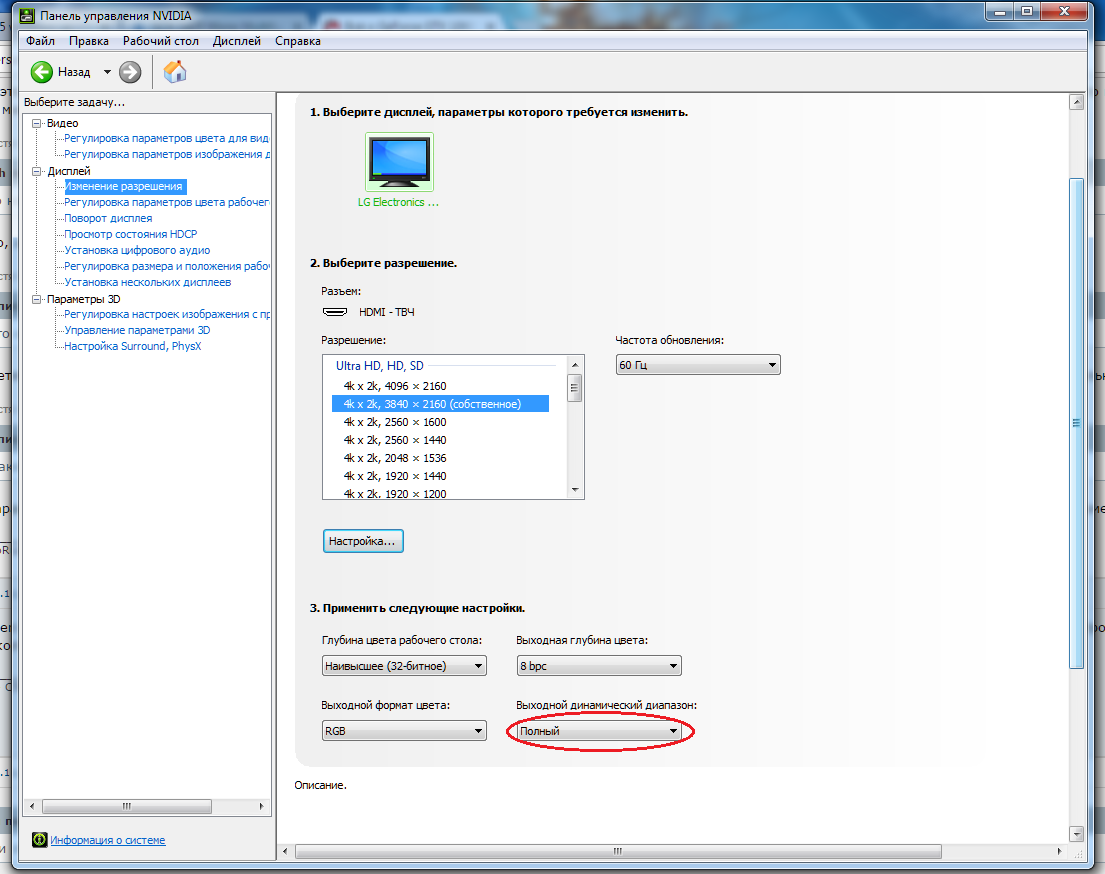Click main panel scroll up arrow
1105x874 pixels.
(1076, 102)
